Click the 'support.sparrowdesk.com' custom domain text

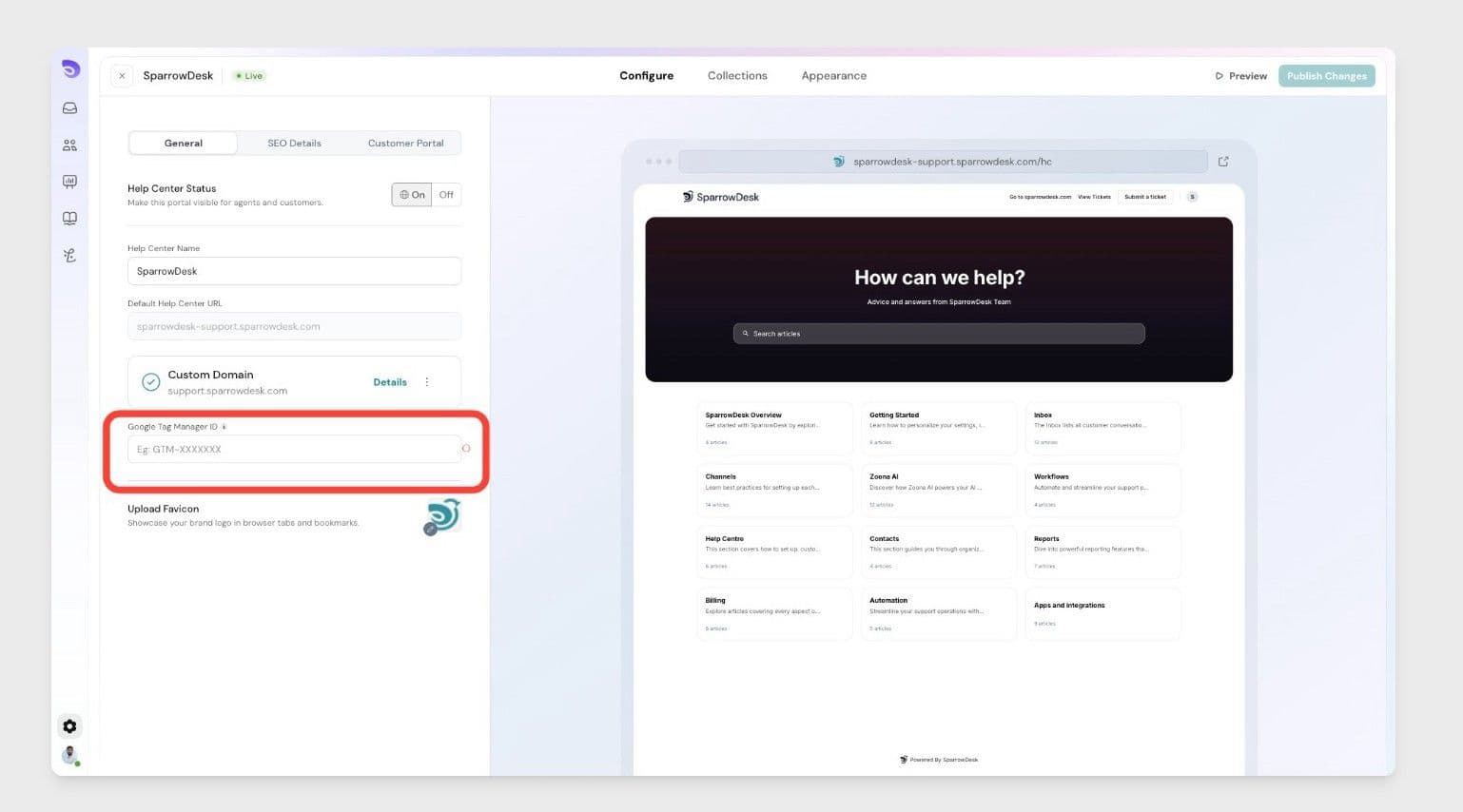(227, 391)
